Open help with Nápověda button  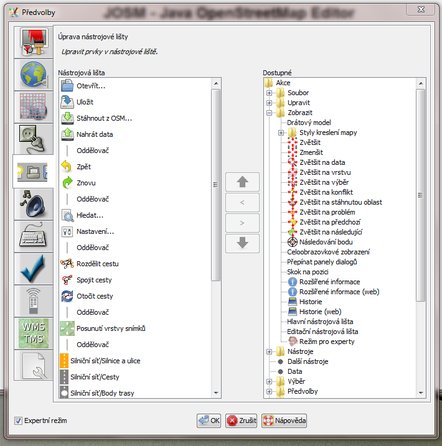pyautogui.click(x=284, y=420)
